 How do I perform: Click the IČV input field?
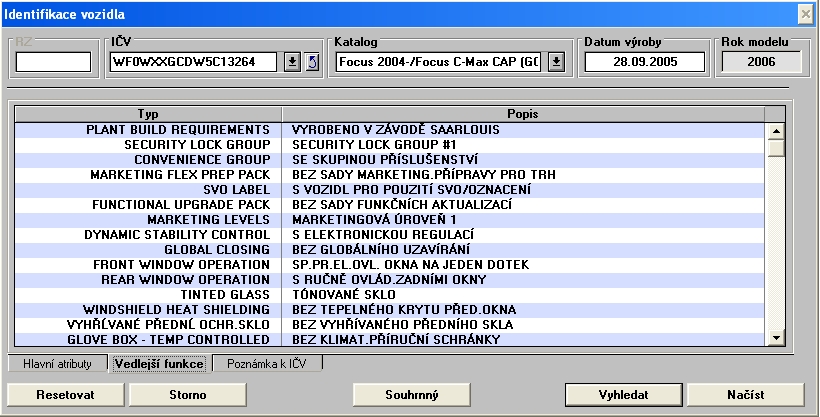pos(195,62)
